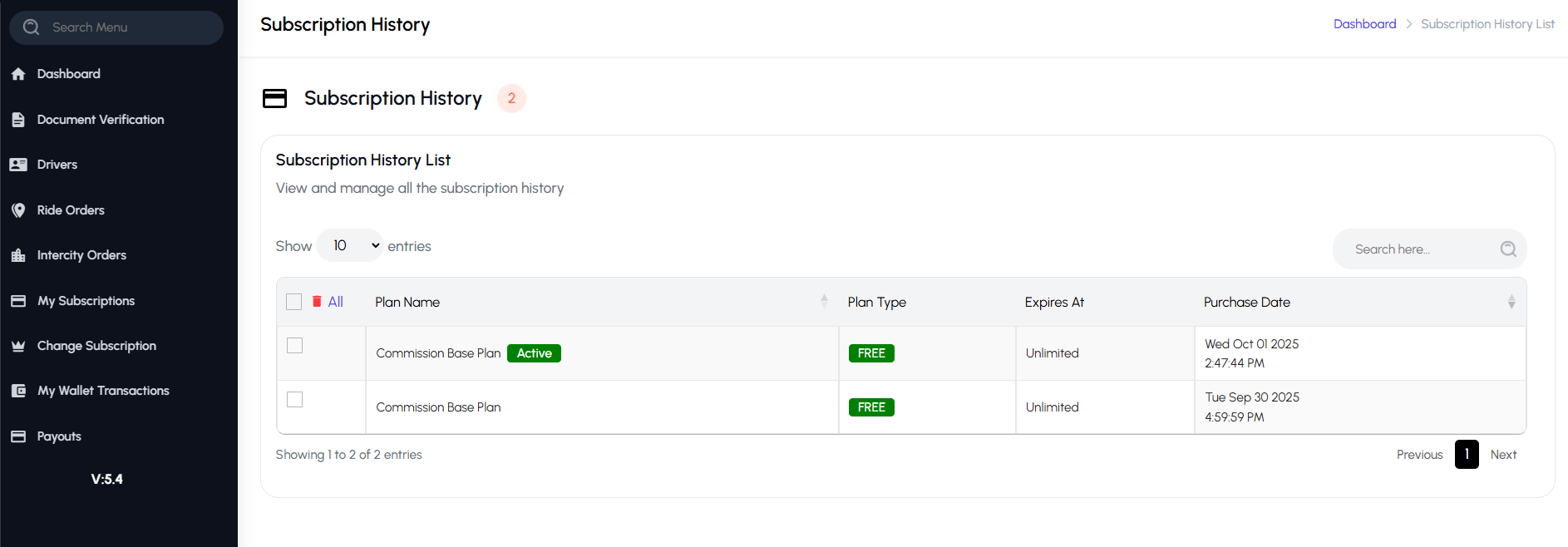Click the Intercity Orders building icon

coord(18,255)
